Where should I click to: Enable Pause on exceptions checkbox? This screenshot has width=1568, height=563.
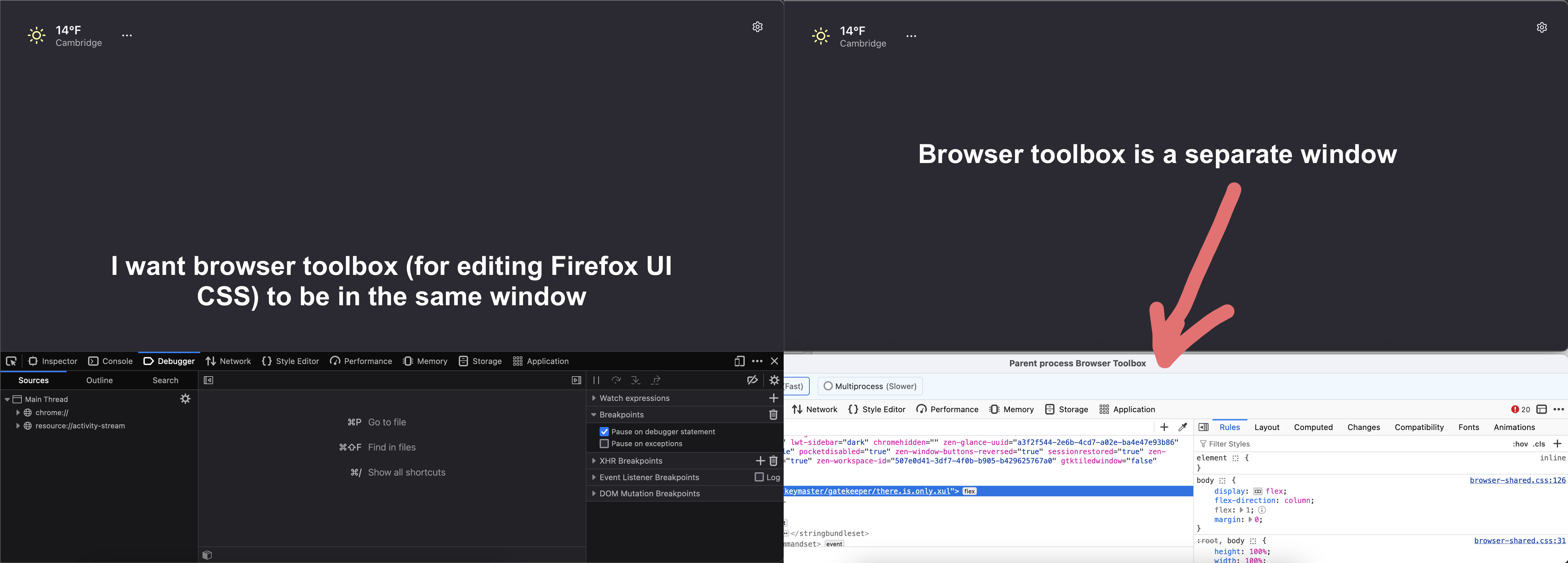point(604,444)
